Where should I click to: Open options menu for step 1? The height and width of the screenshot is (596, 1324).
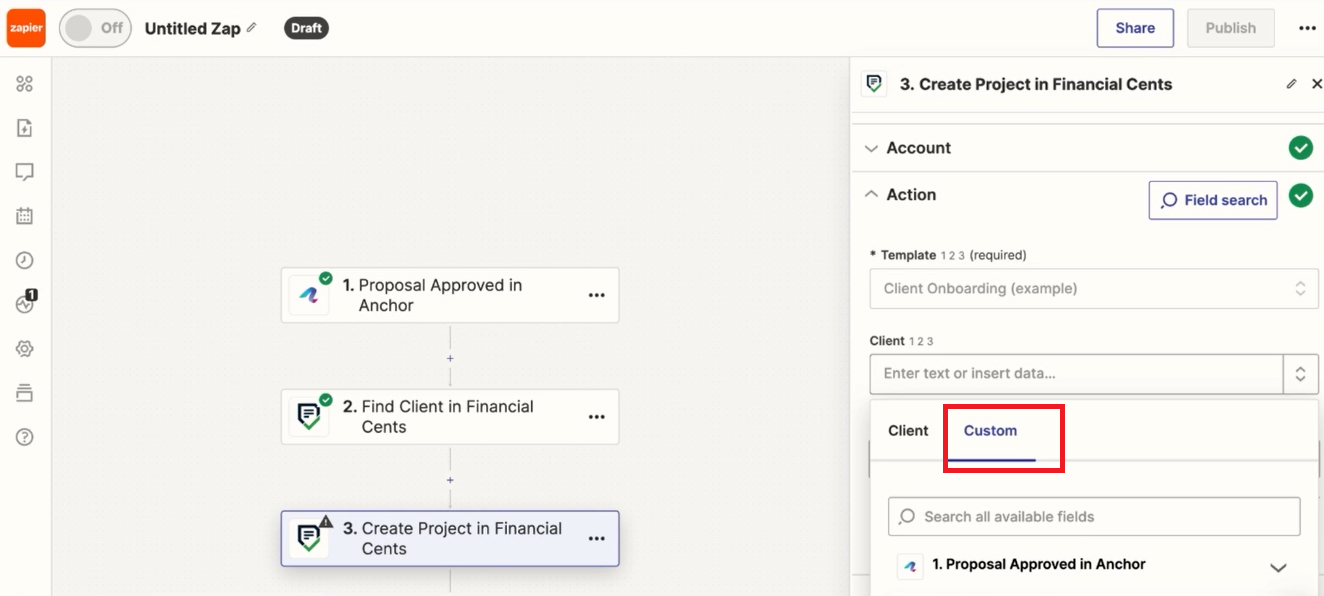597,295
